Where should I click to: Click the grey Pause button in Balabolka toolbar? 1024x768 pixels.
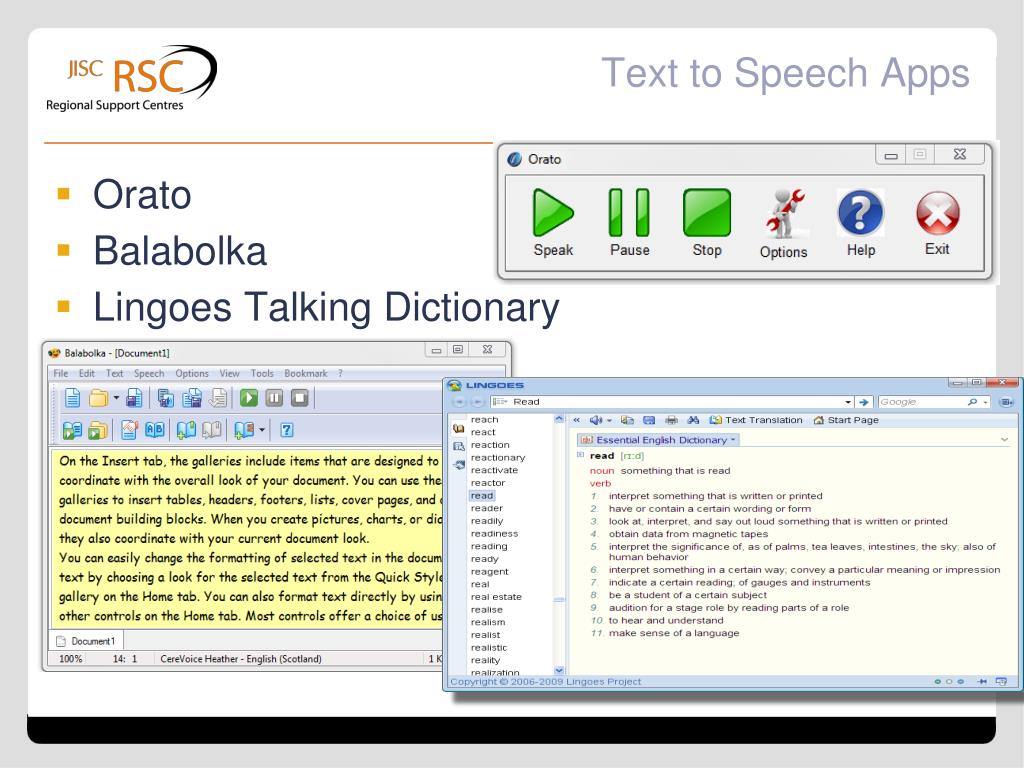pyautogui.click(x=274, y=398)
